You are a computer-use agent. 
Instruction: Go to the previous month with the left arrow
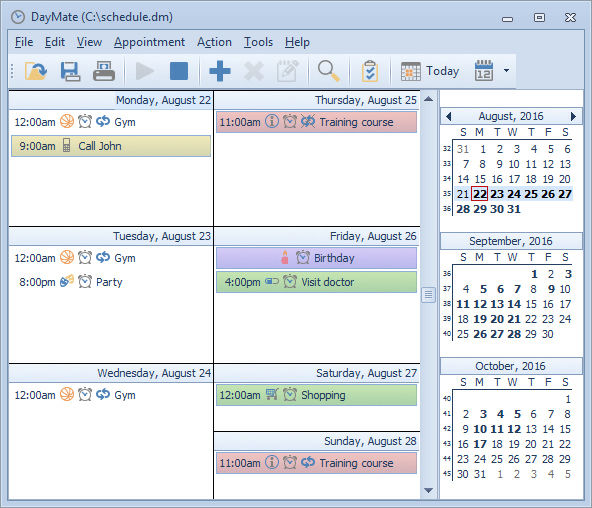(449, 116)
